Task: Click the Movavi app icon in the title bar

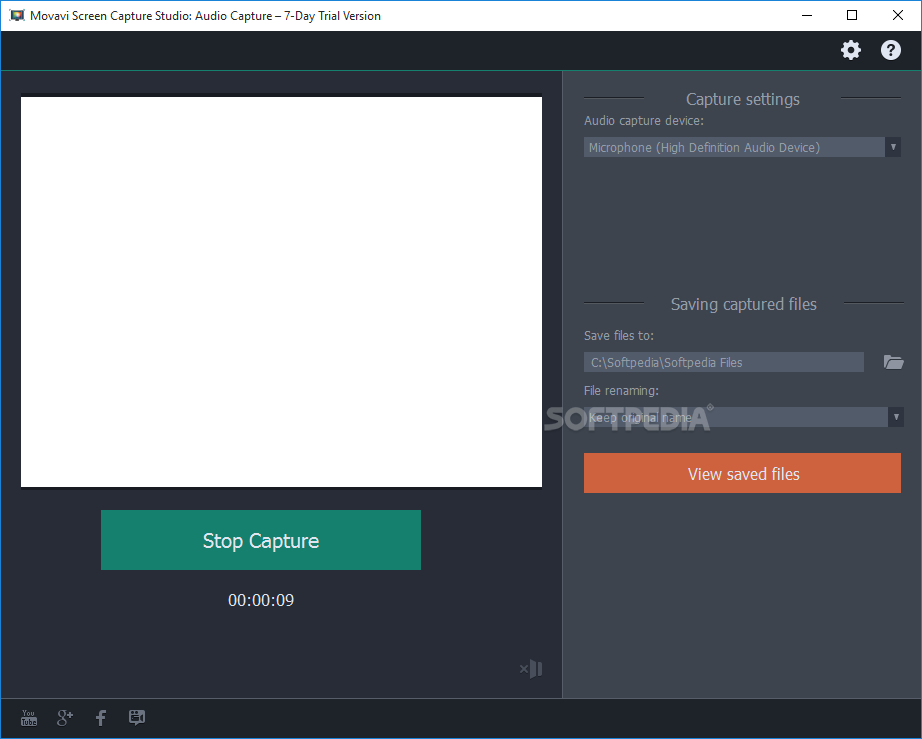Action: pos(17,16)
